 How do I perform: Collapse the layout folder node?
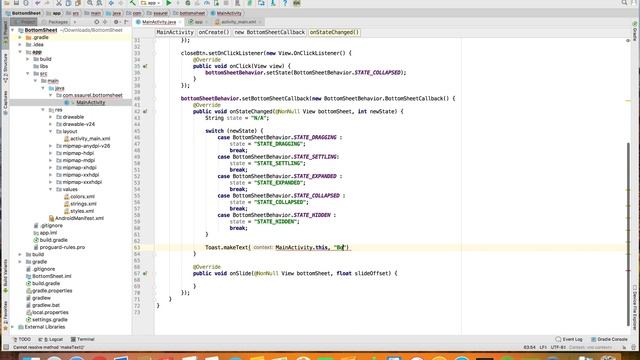pyautogui.click(x=51, y=131)
